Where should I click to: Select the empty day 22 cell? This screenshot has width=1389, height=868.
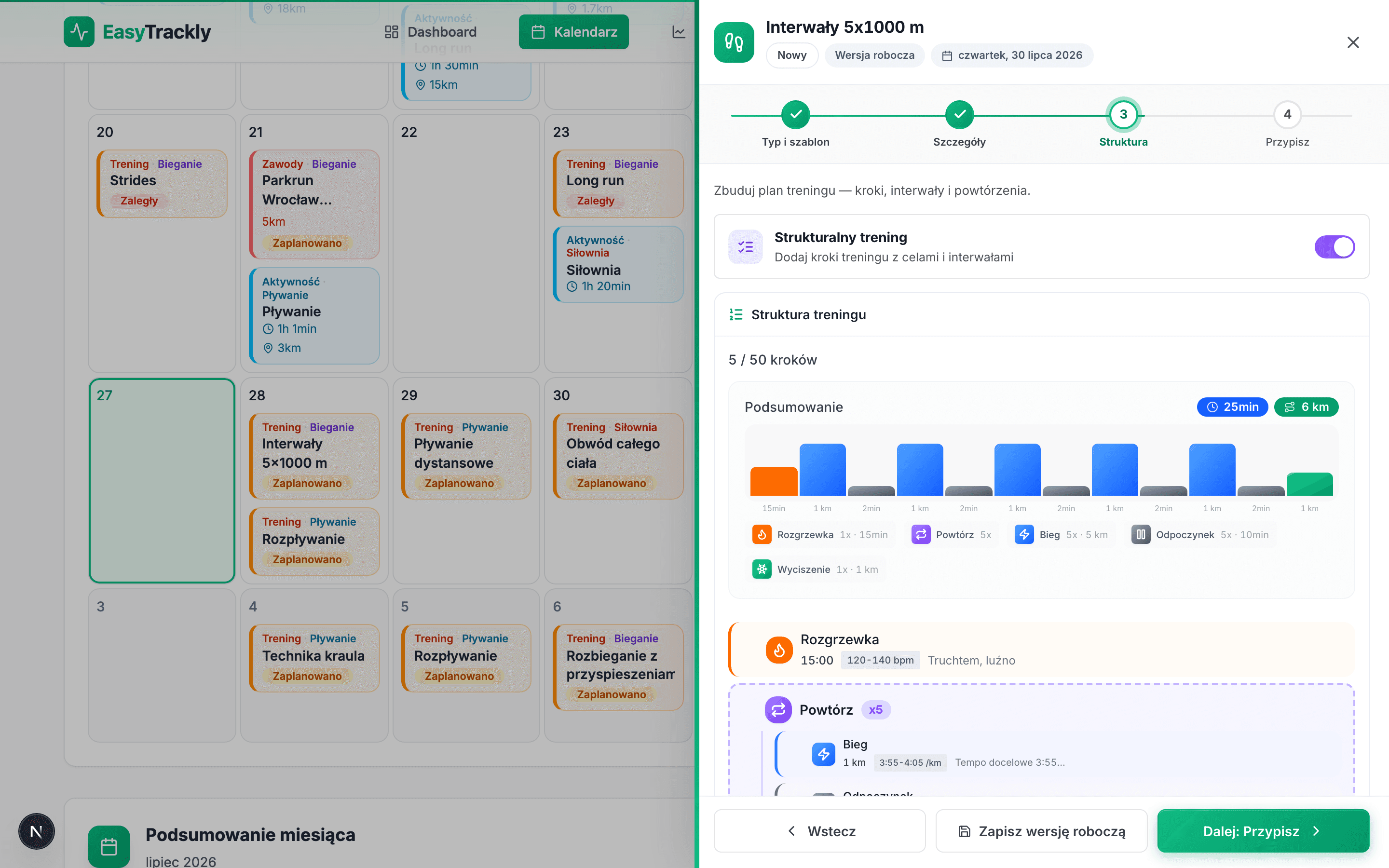(x=466, y=244)
